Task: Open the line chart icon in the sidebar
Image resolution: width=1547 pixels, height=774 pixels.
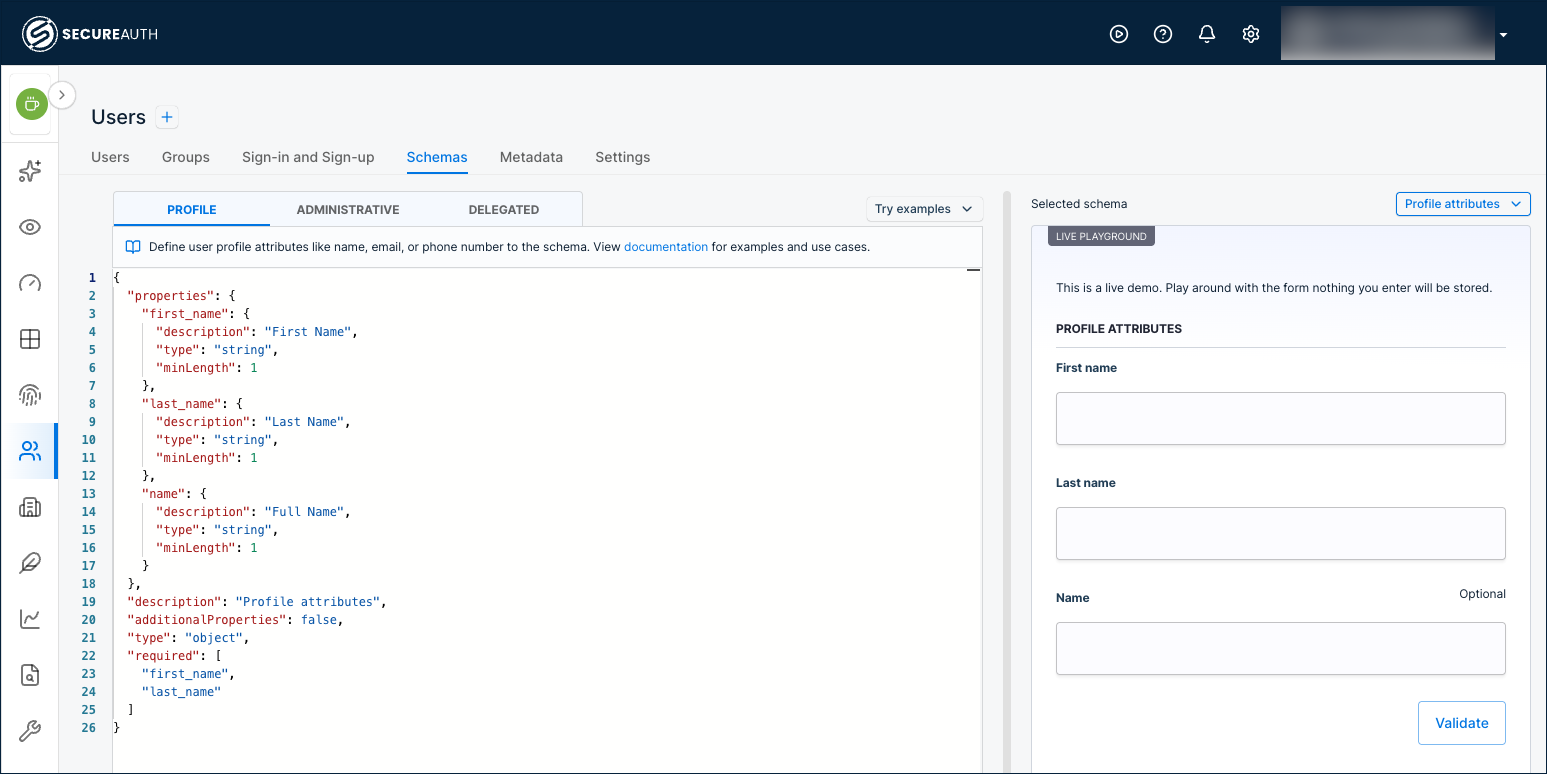Action: click(30, 619)
